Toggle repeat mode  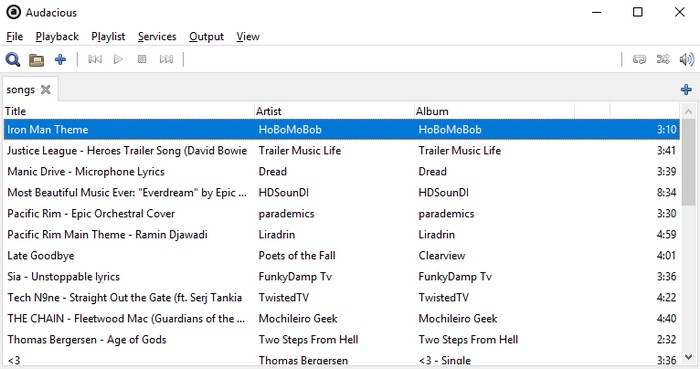pos(639,59)
